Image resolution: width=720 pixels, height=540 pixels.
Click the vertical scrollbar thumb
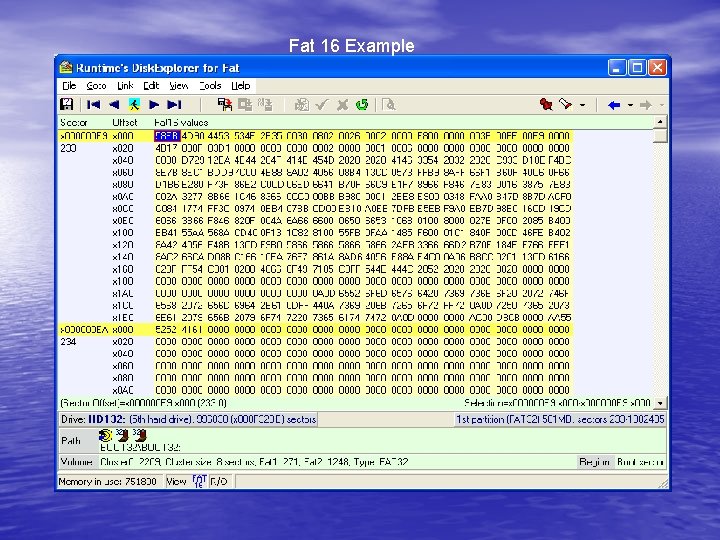click(x=660, y=135)
